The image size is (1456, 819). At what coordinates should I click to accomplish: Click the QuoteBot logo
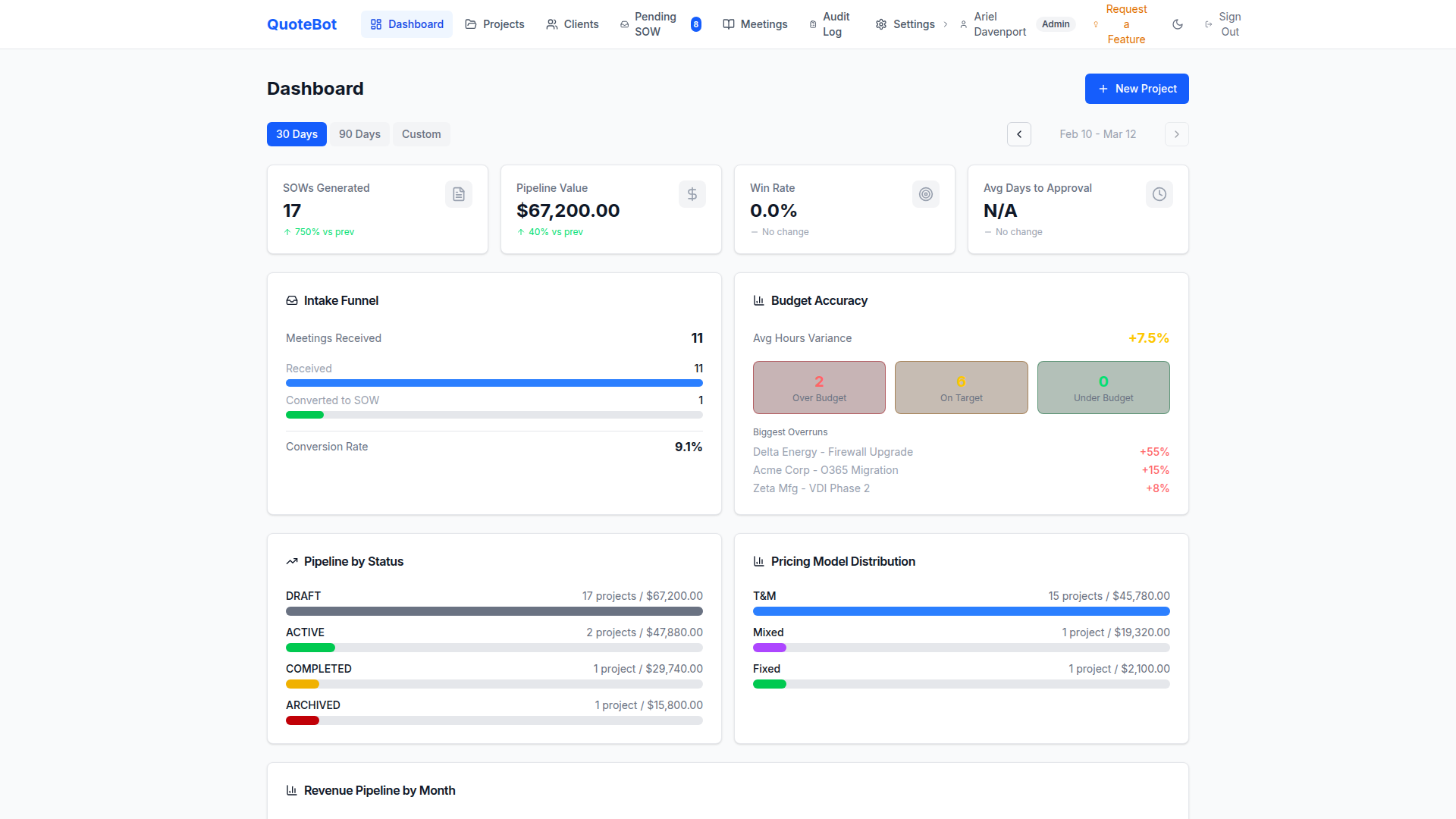tap(301, 24)
